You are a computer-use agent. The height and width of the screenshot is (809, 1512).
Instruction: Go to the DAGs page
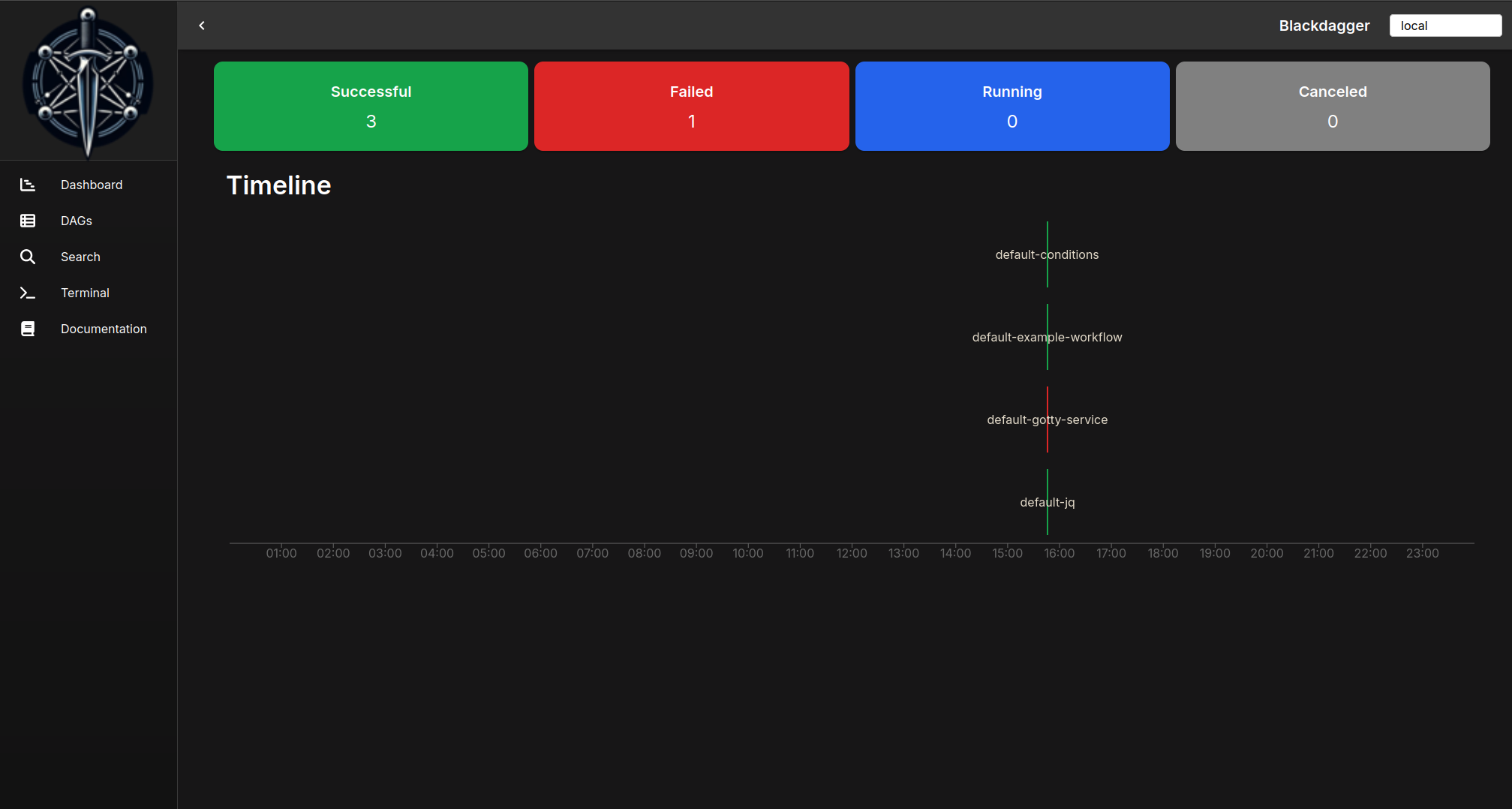pos(89,221)
